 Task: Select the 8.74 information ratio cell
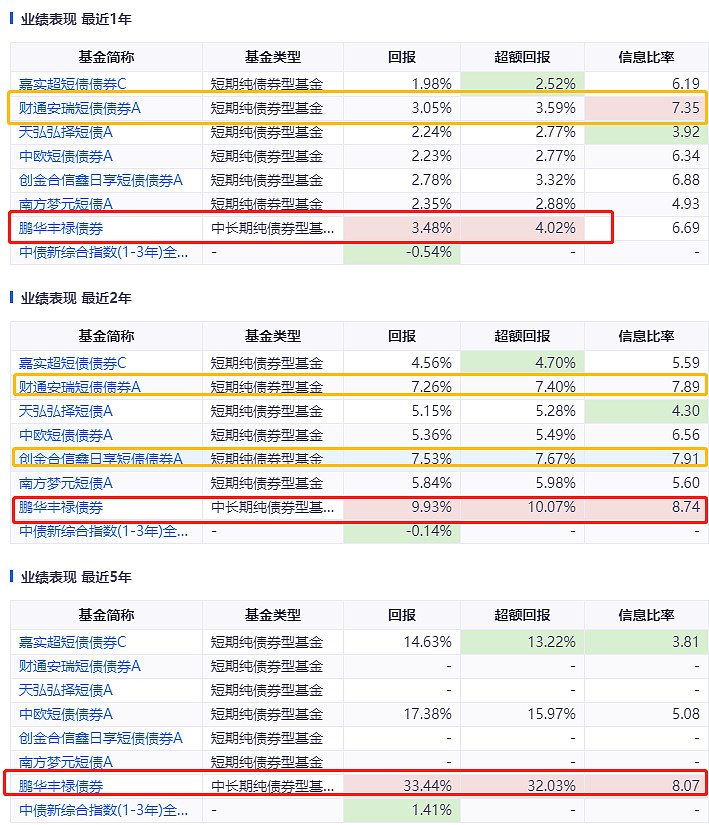coord(646,507)
